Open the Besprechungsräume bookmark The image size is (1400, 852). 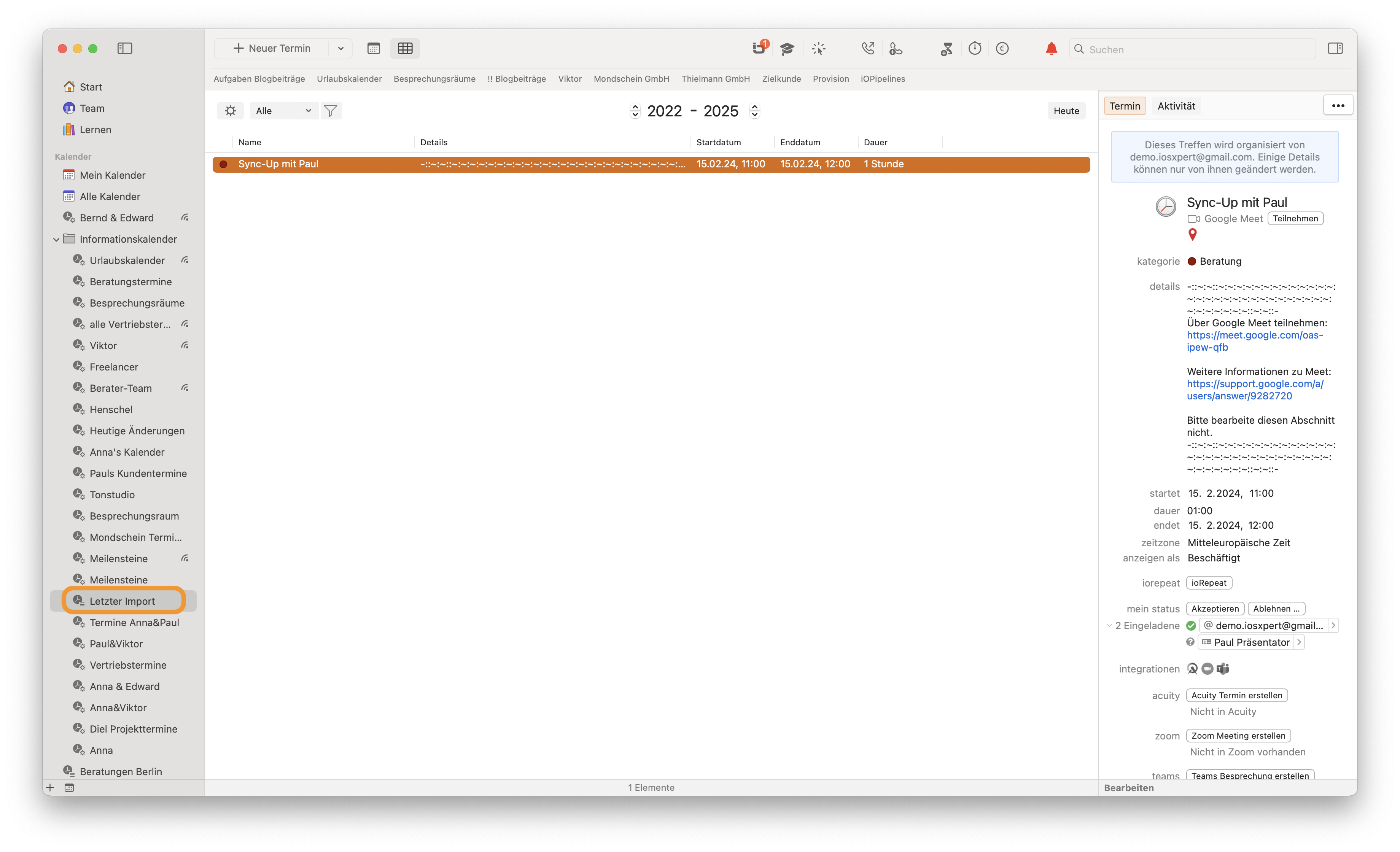[434, 79]
